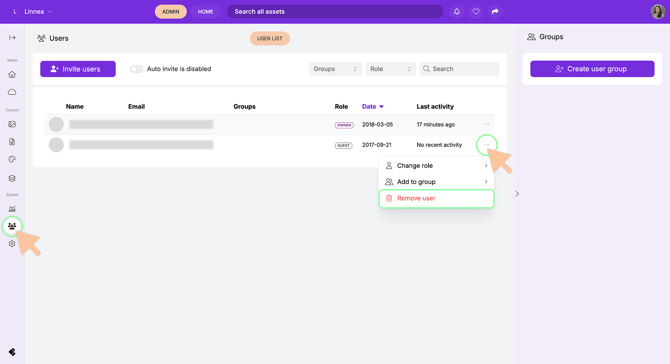This screenshot has width=670, height=364.
Task: Click the logo icon at sidebar bottom
Action: [12, 352]
